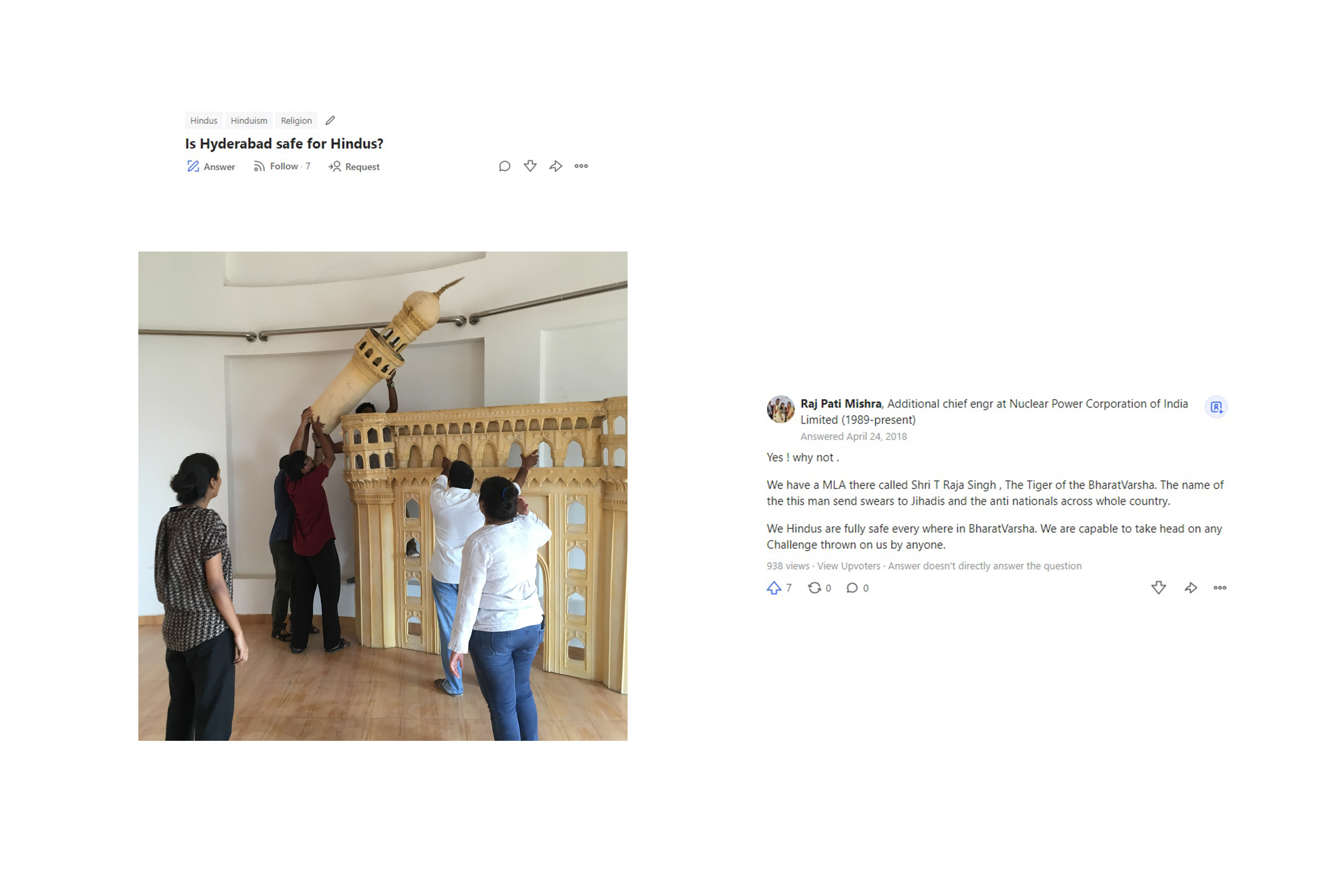Select the Religion topic tag

[x=296, y=120]
